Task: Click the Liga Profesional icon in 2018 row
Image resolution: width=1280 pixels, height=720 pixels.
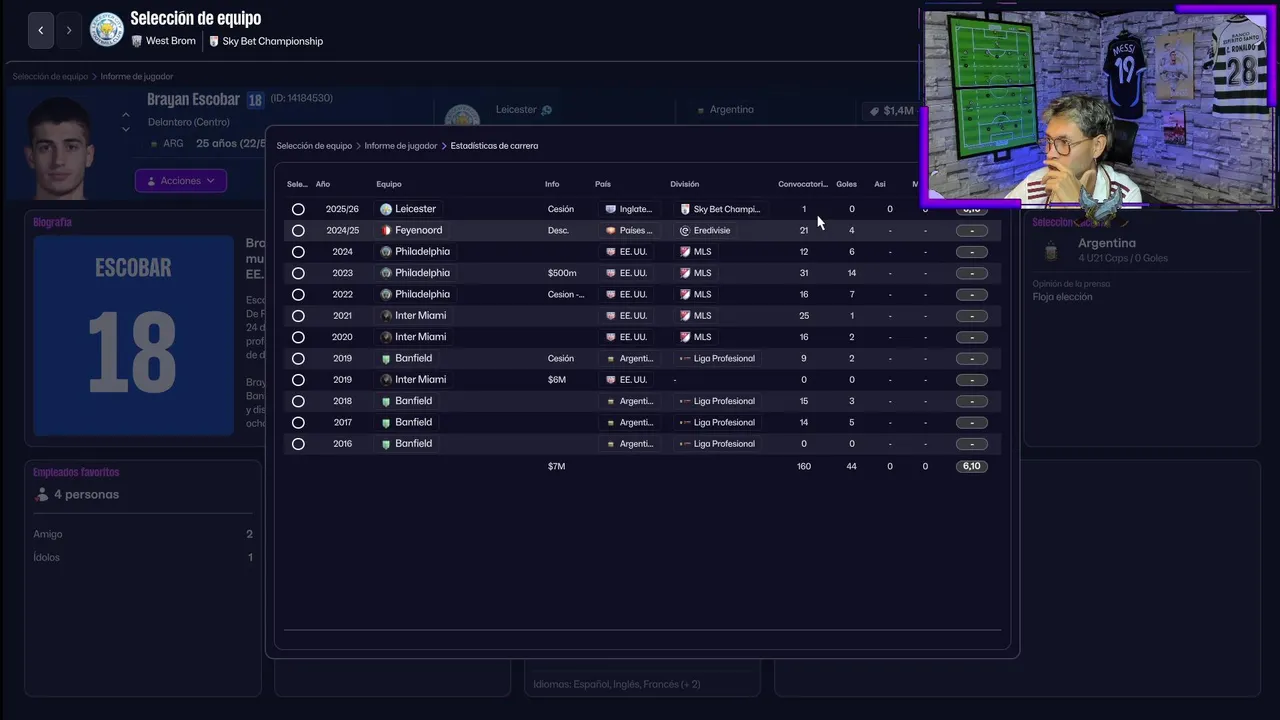Action: pos(685,401)
